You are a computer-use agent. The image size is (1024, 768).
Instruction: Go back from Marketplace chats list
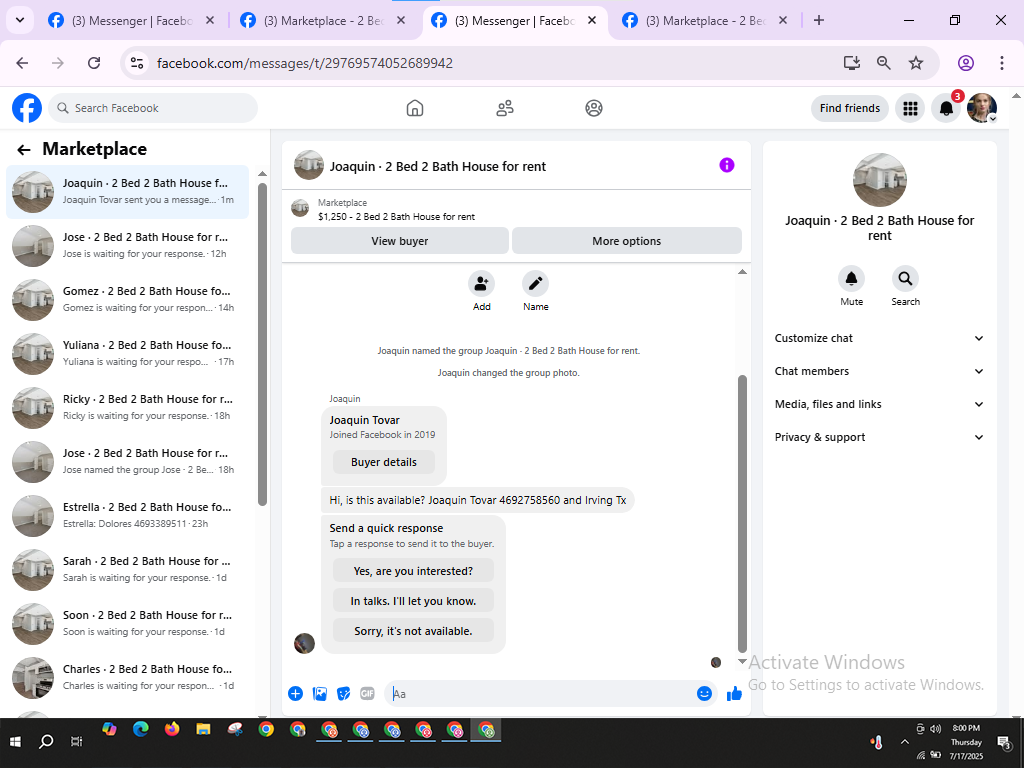(24, 150)
